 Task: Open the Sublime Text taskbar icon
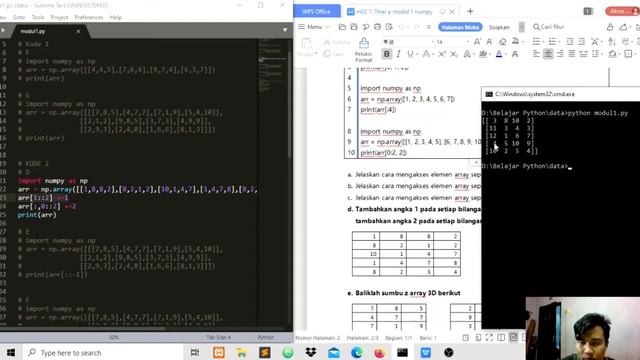pos(264,352)
